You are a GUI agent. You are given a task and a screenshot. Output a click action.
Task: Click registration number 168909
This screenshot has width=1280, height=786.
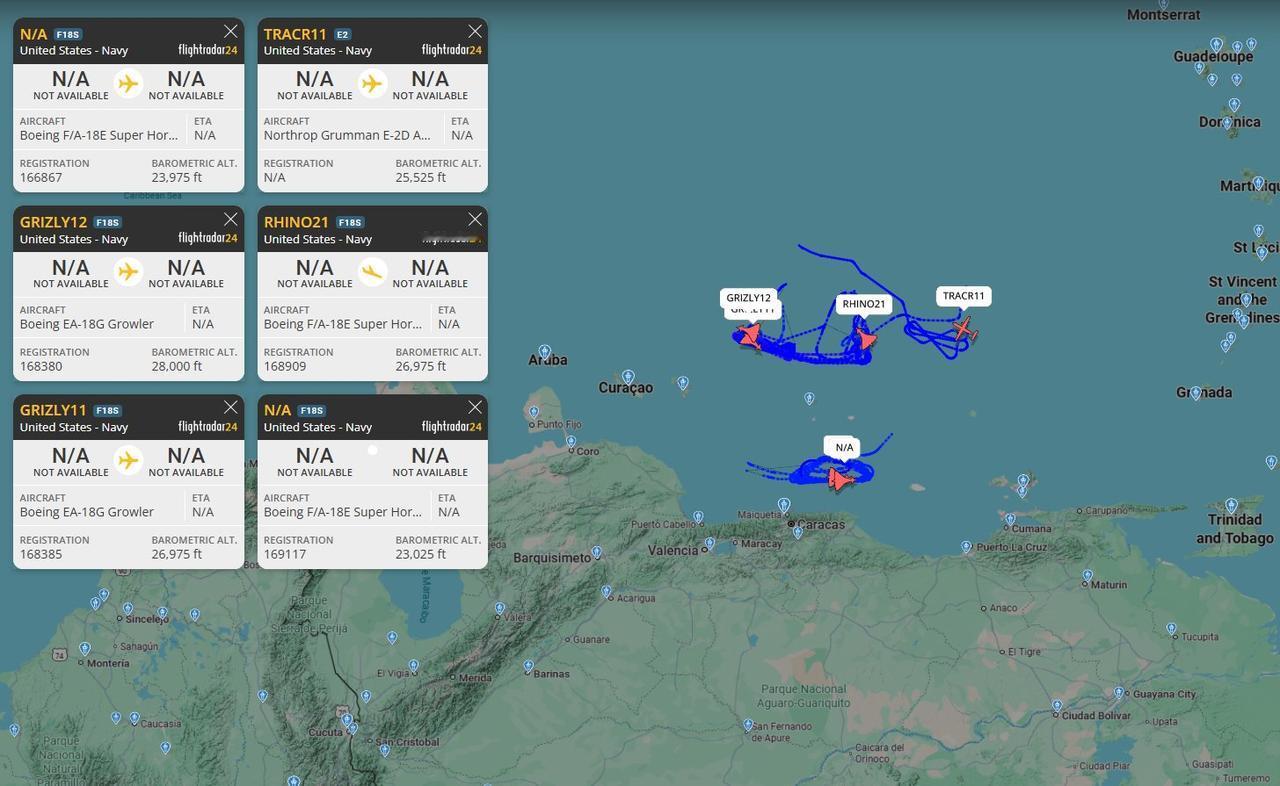[x=285, y=366]
